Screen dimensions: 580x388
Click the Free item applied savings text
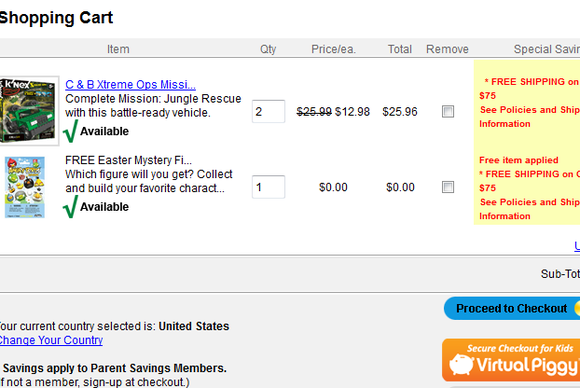pyautogui.click(x=519, y=160)
